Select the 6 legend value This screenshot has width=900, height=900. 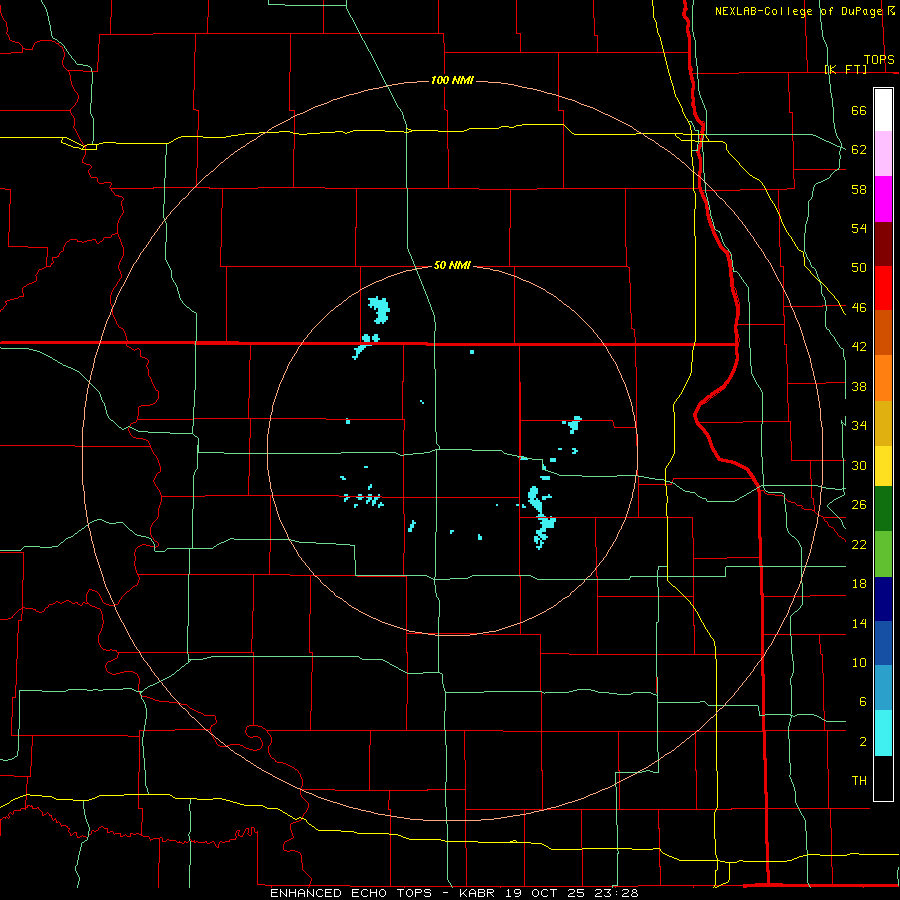click(862, 702)
